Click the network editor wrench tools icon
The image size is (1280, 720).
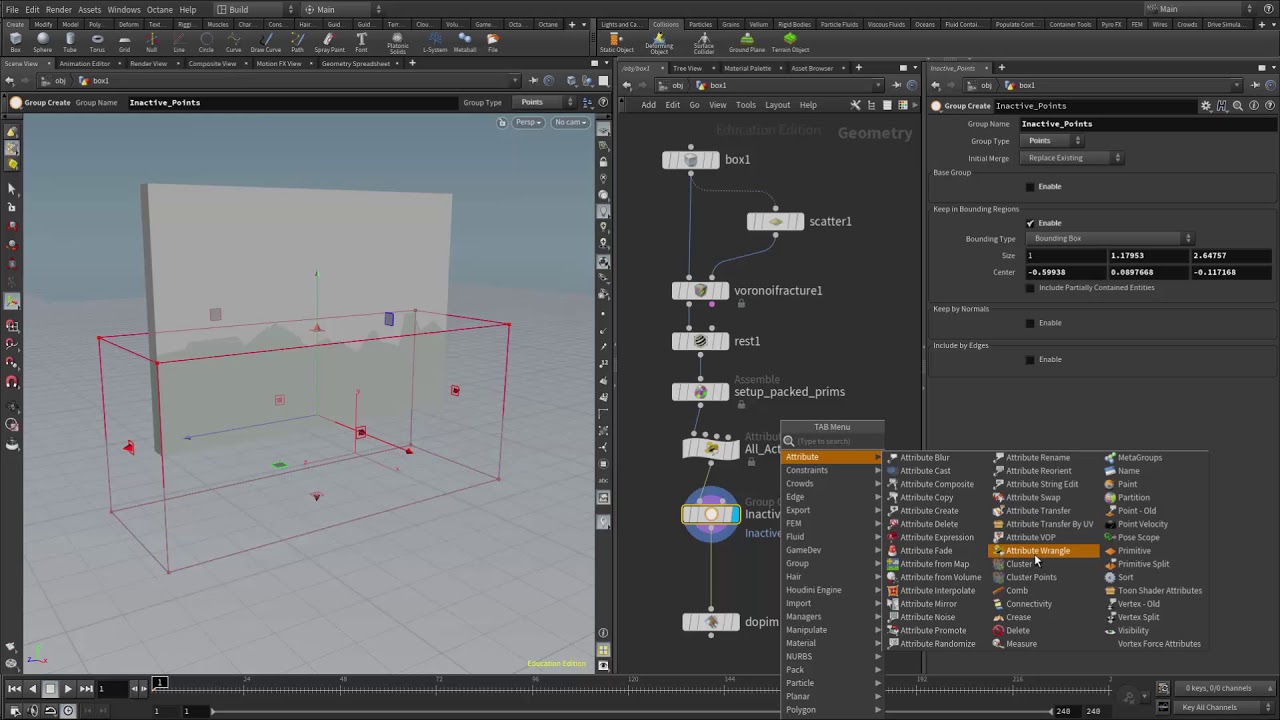855,105
